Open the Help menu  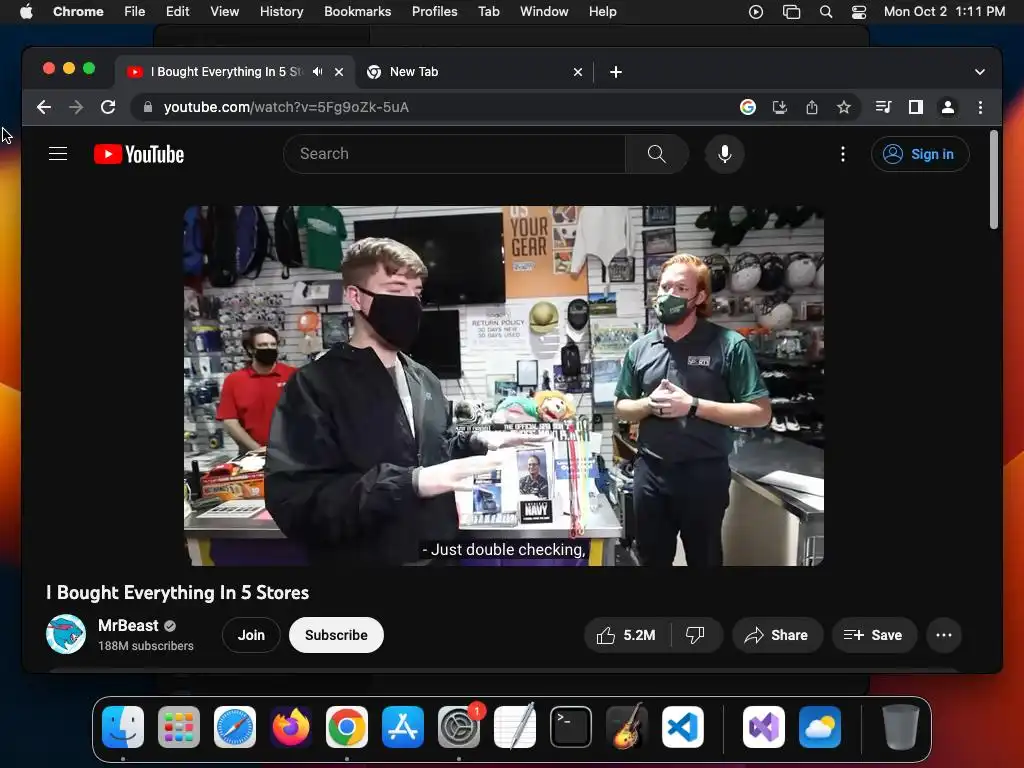(602, 11)
